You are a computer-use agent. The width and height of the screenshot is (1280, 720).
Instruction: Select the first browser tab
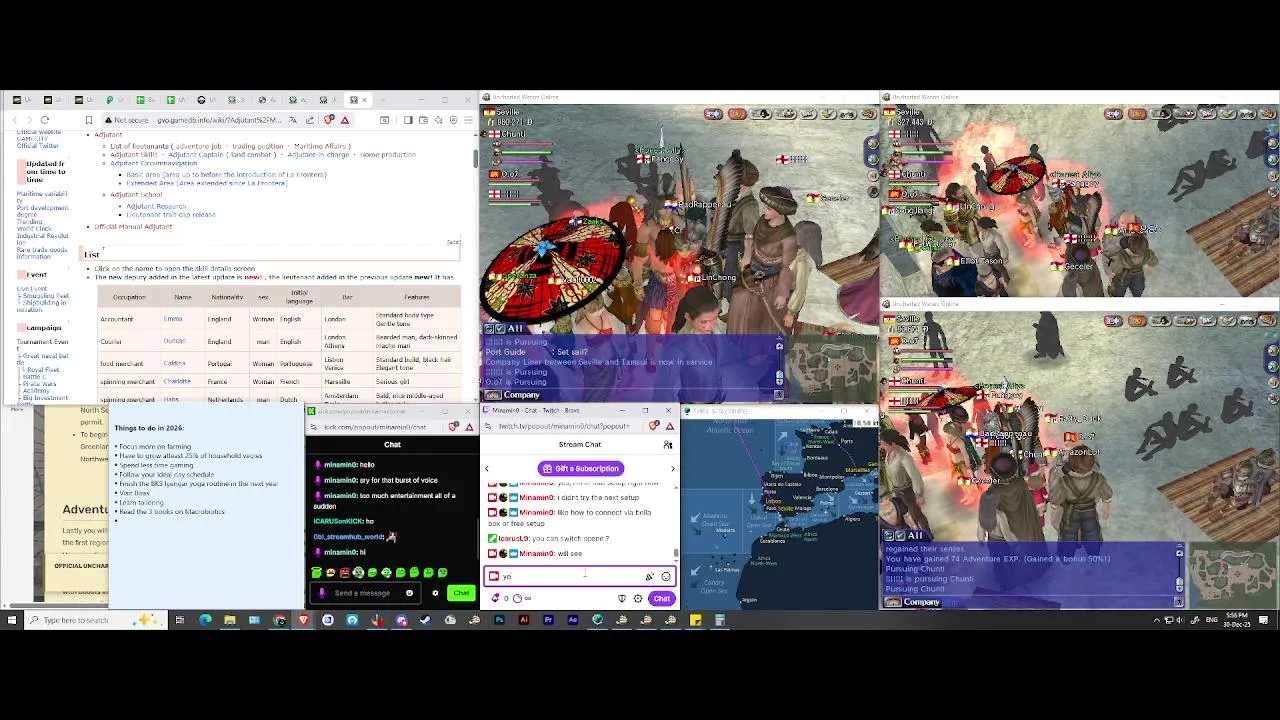click(17, 100)
